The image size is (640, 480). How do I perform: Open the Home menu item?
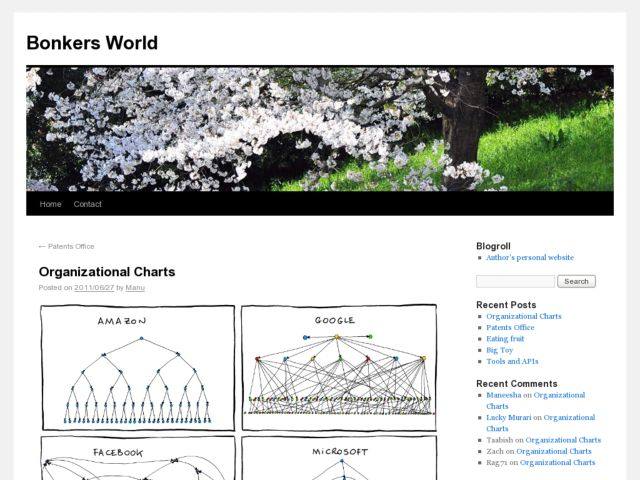click(x=50, y=204)
